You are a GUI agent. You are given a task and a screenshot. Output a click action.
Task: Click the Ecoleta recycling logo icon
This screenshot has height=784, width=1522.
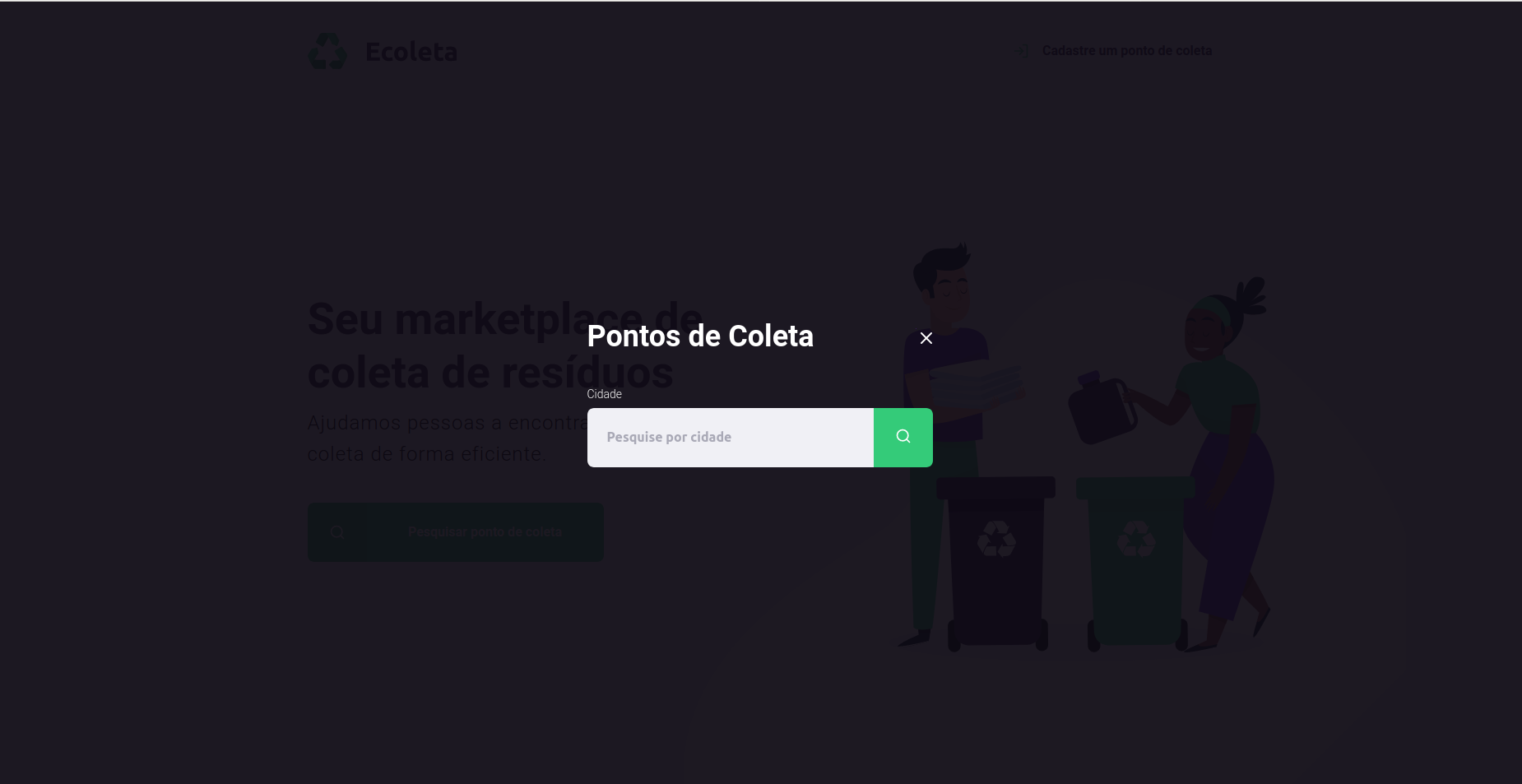tap(327, 51)
